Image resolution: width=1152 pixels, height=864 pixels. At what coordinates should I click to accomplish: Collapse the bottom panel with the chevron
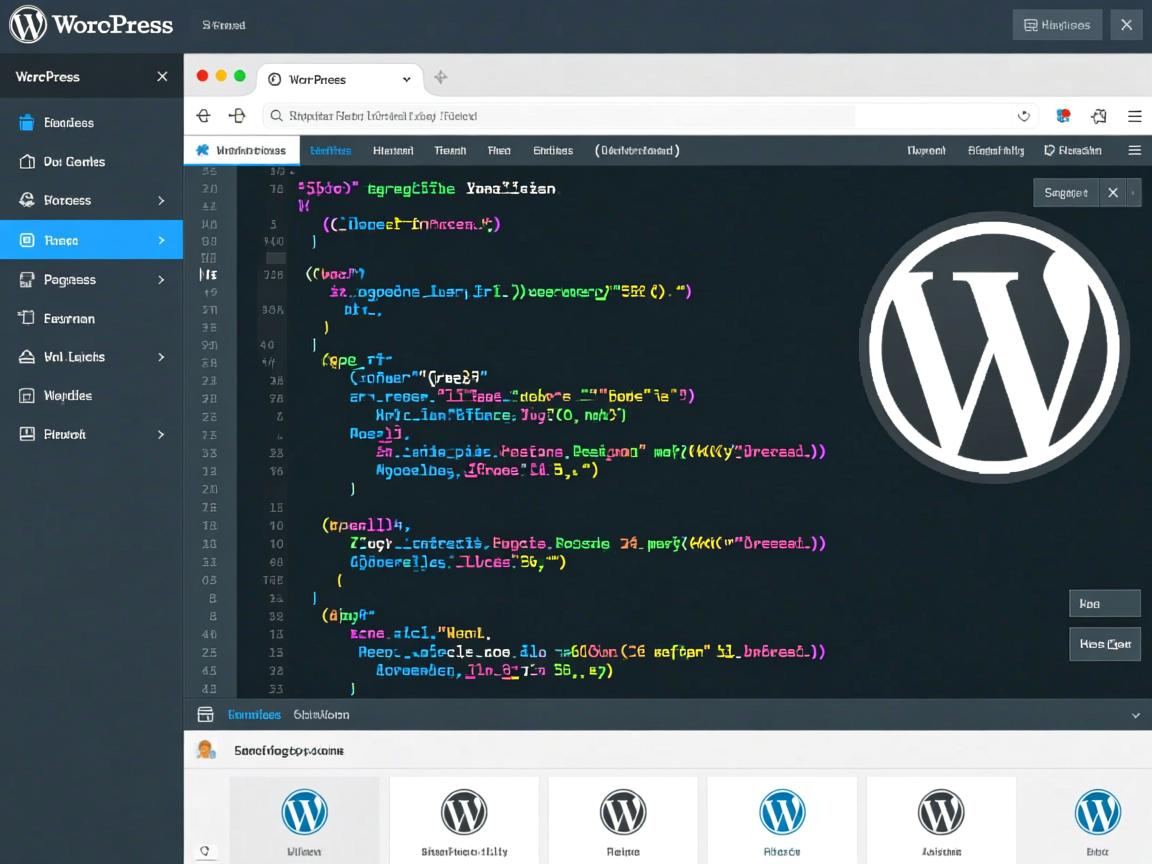coord(1135,715)
